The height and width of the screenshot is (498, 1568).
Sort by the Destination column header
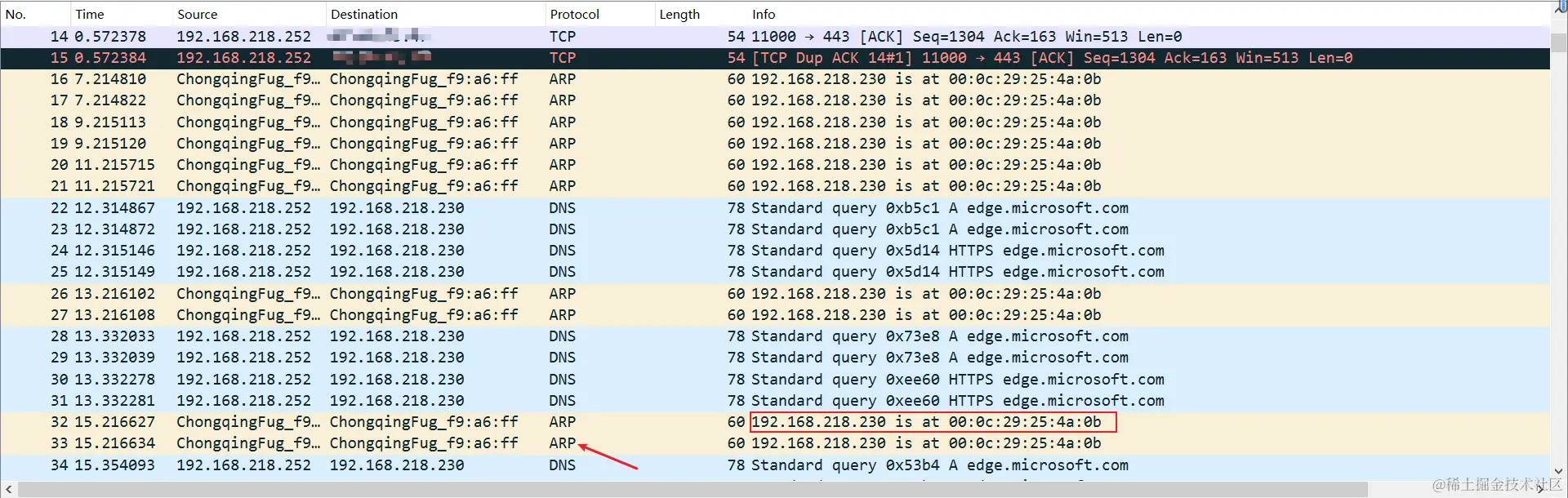pyautogui.click(x=435, y=14)
